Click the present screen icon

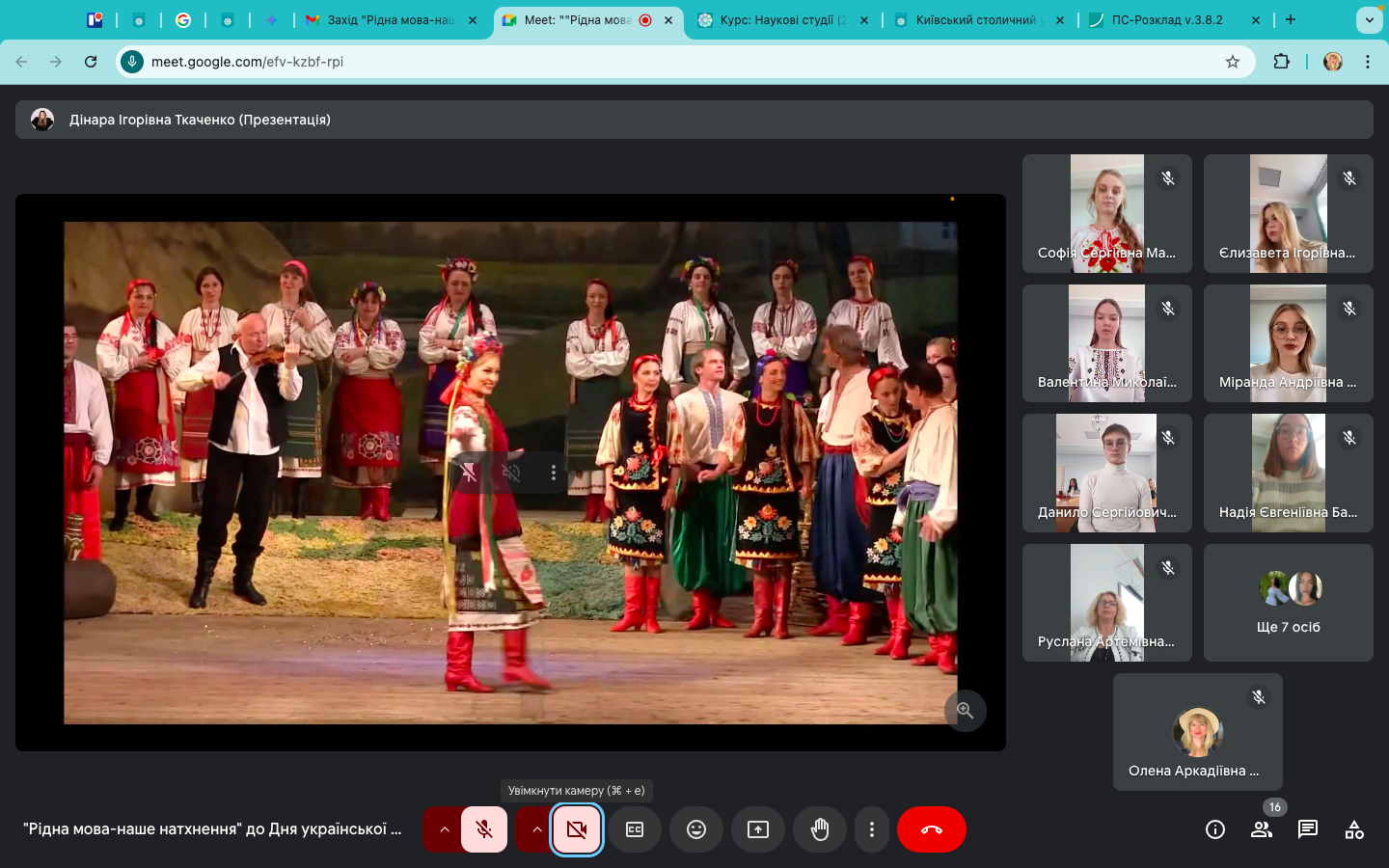click(758, 829)
